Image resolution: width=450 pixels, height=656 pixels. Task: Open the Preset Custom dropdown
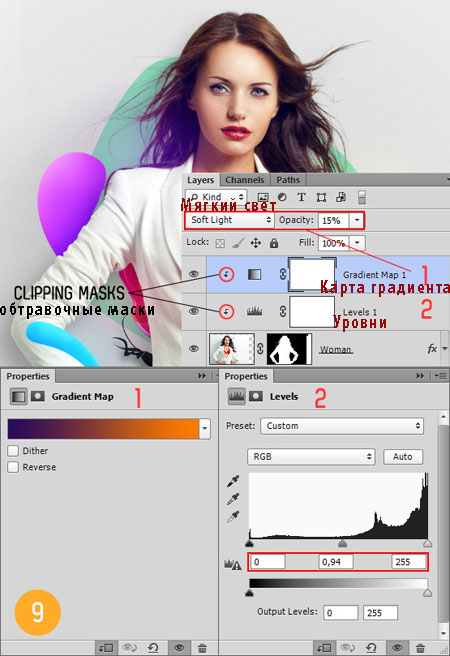coord(342,426)
